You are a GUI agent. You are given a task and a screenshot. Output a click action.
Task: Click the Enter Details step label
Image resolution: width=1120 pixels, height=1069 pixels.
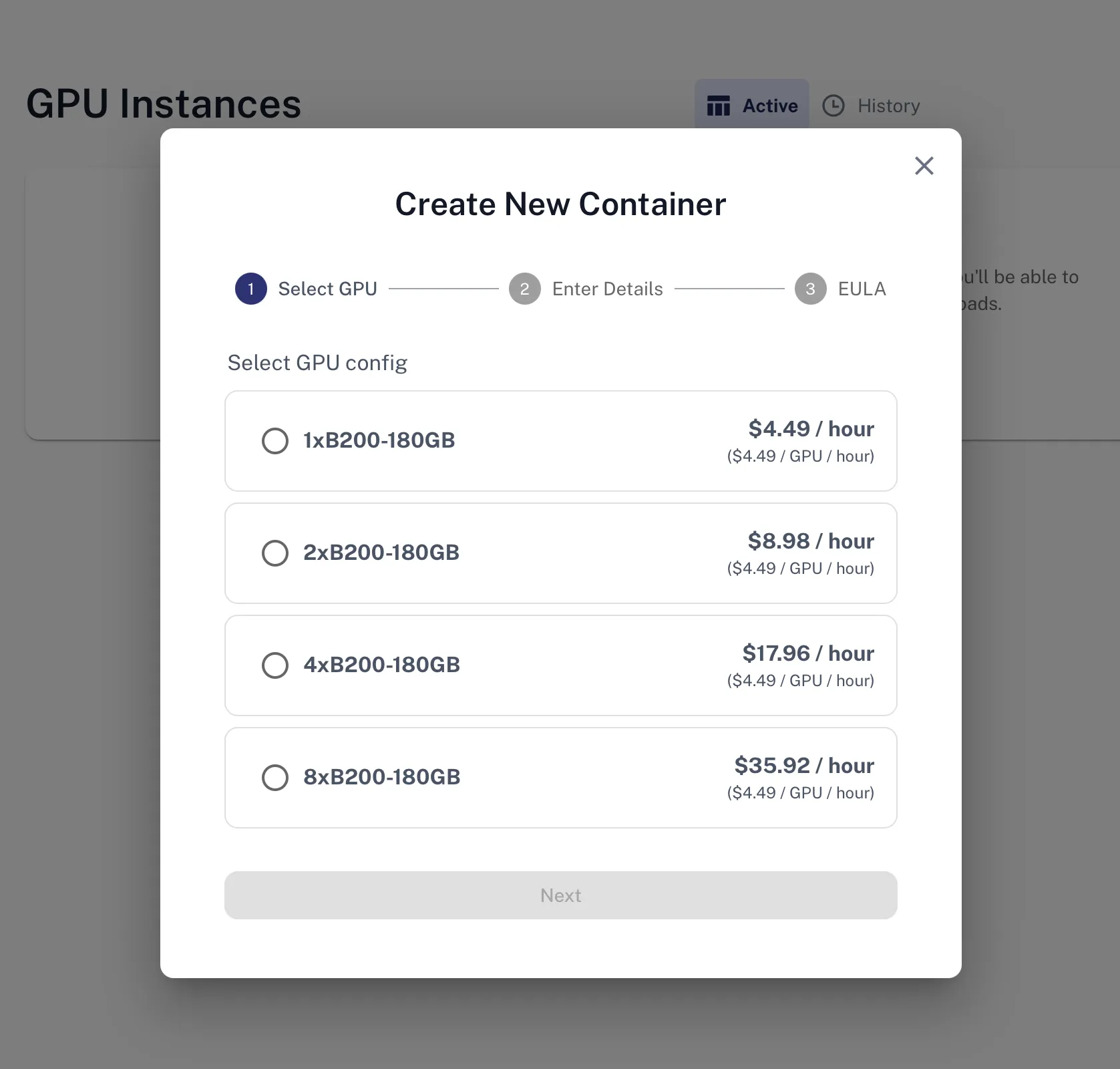[x=608, y=289]
